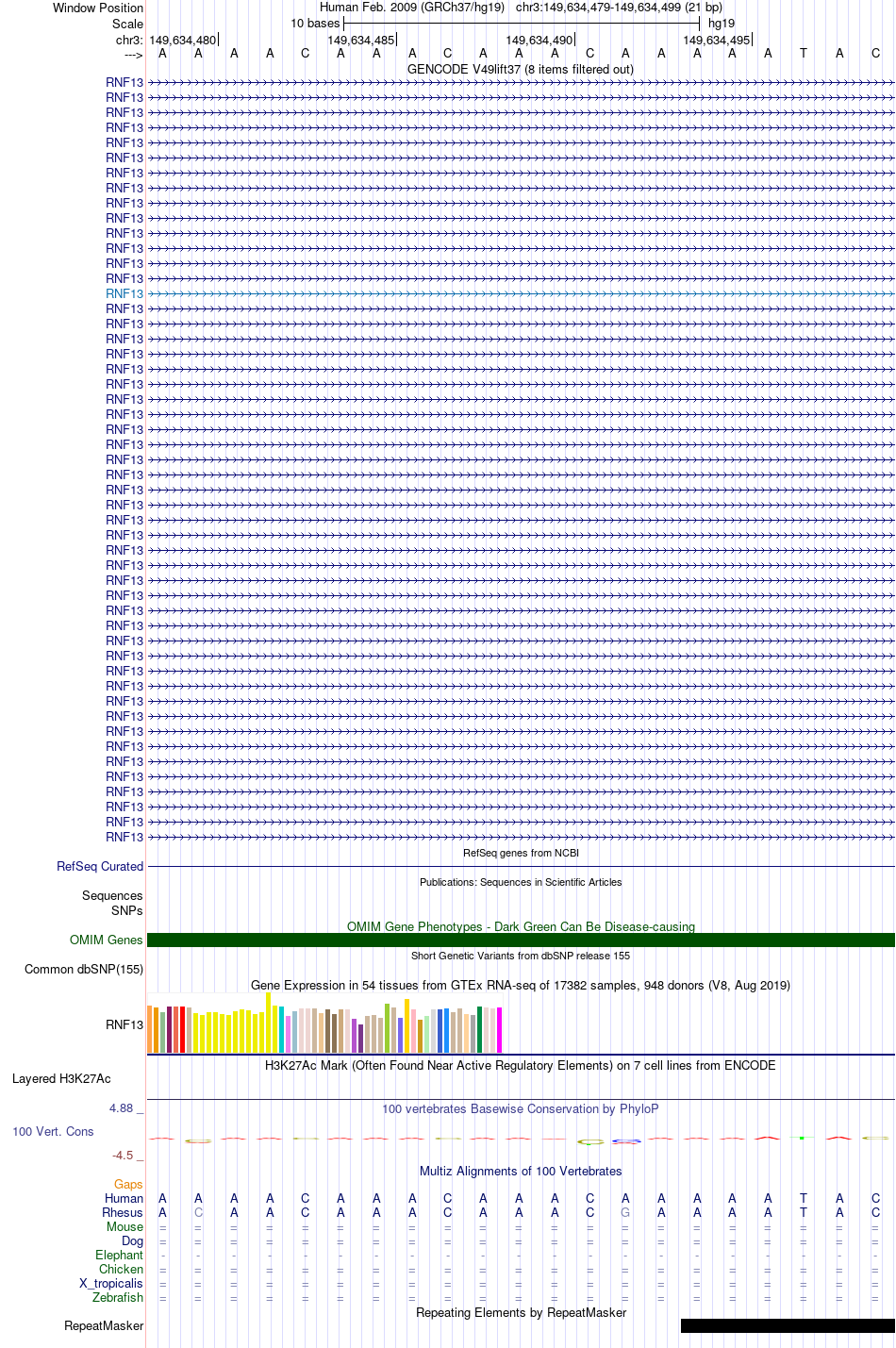Click the Zebrafish alignment row label

click(x=118, y=1298)
